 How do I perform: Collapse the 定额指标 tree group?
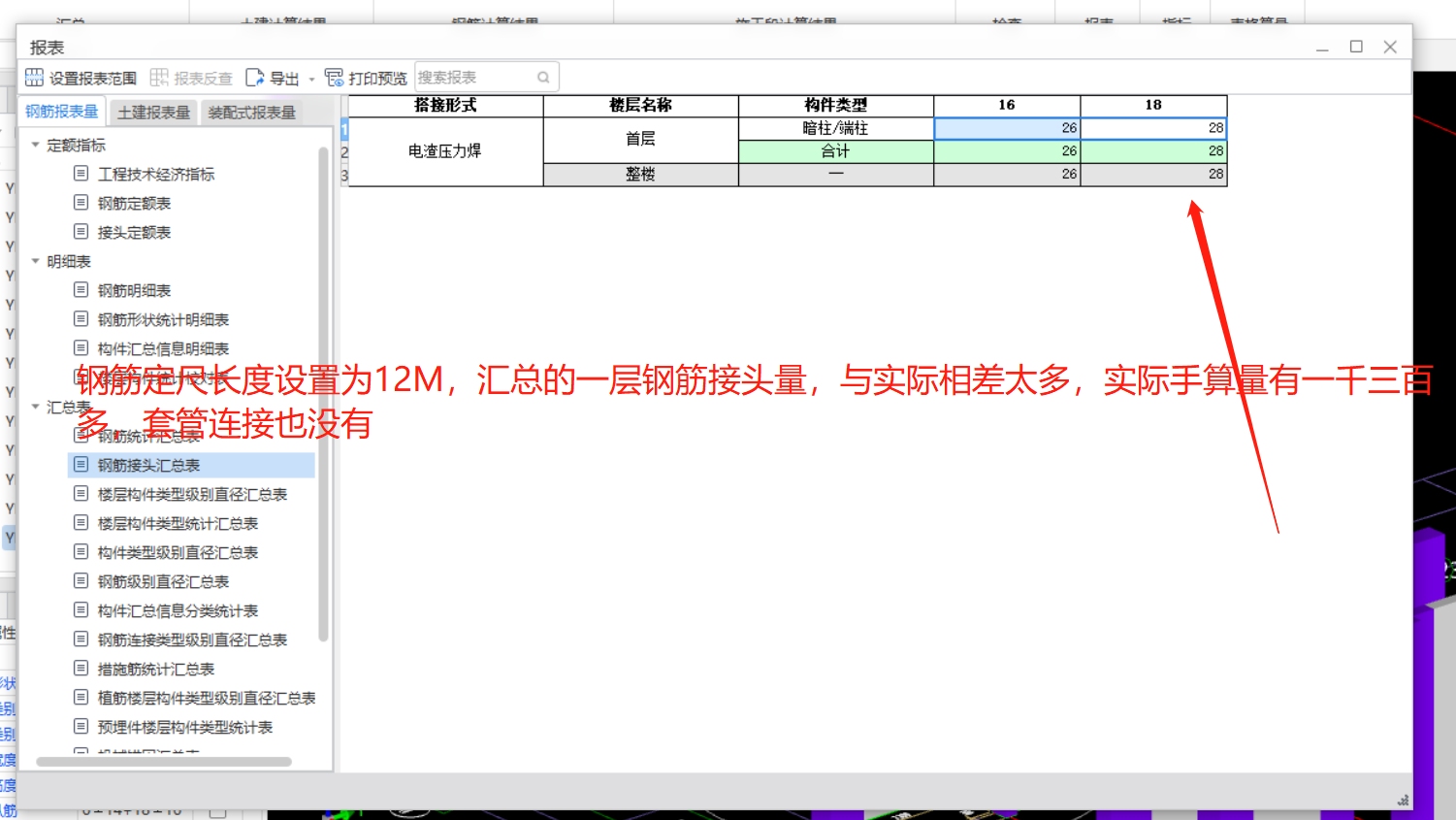pyautogui.click(x=36, y=145)
